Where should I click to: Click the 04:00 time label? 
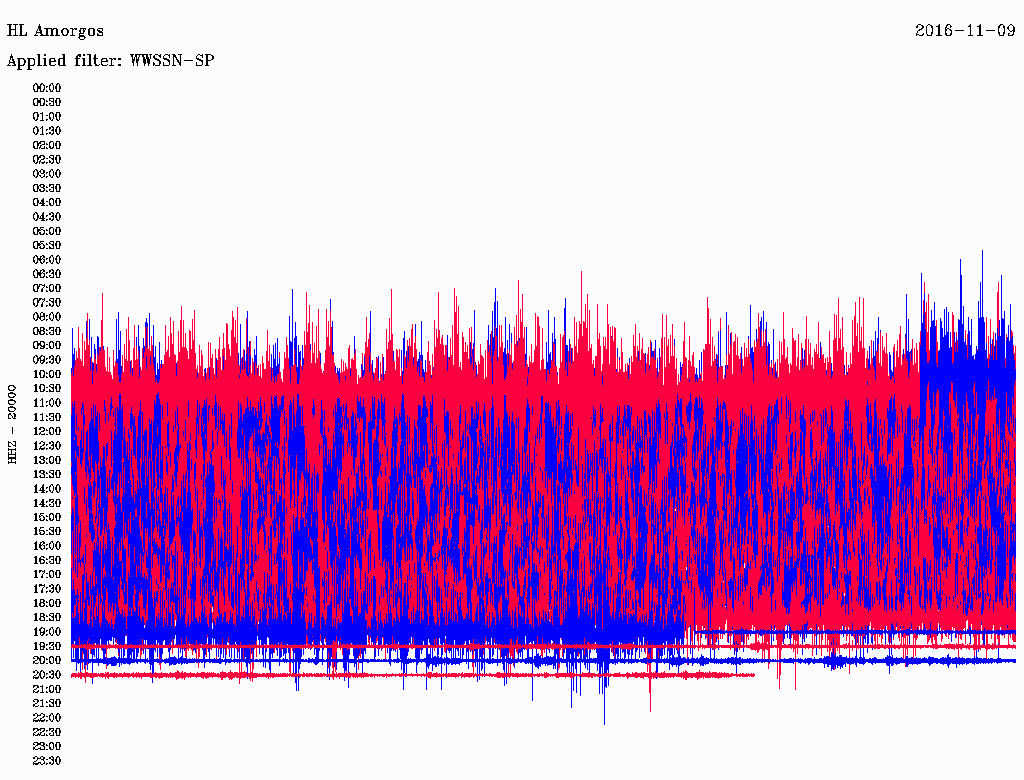[47, 203]
